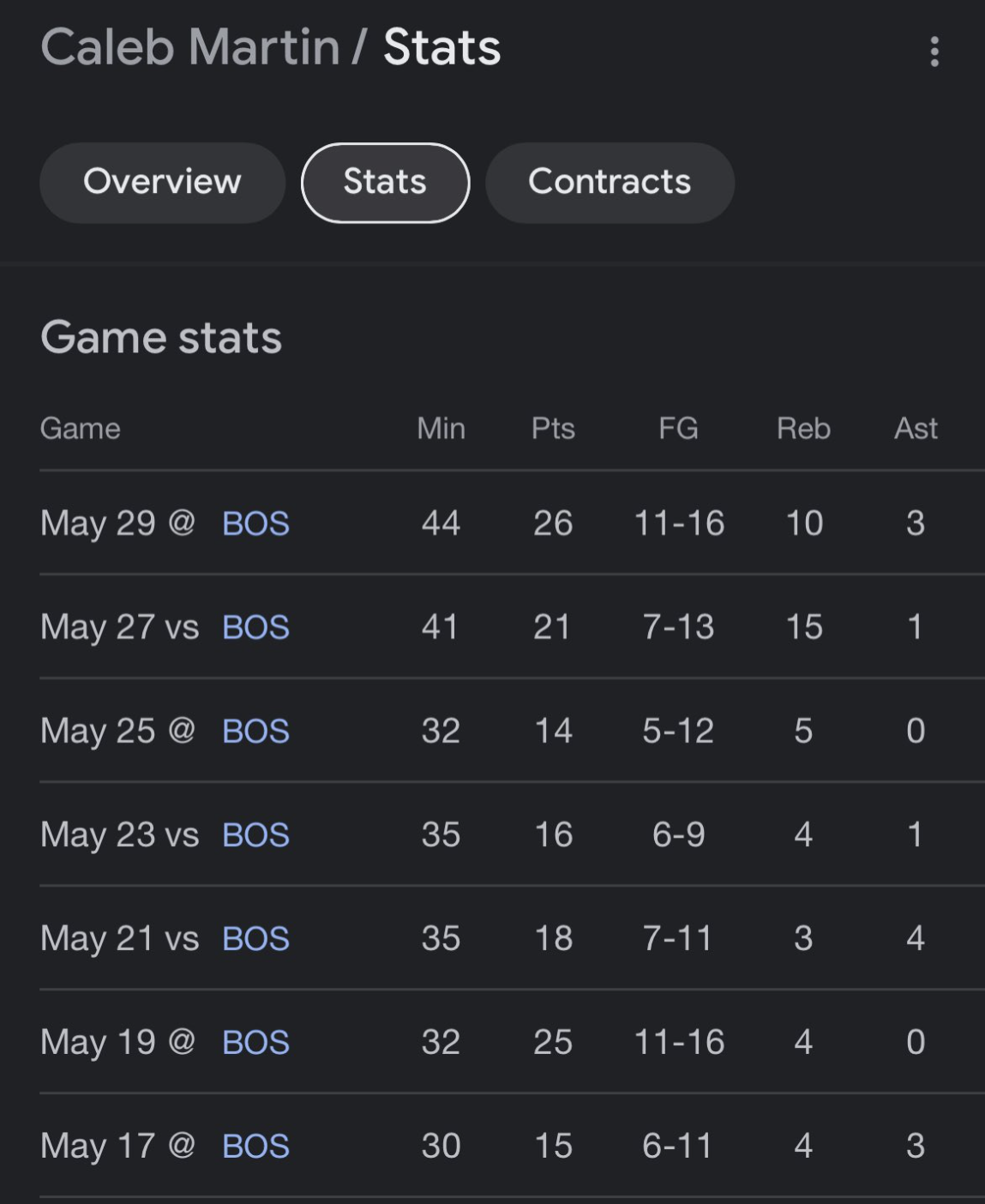Click the Pts column header
985x1204 pixels.
coord(553,428)
